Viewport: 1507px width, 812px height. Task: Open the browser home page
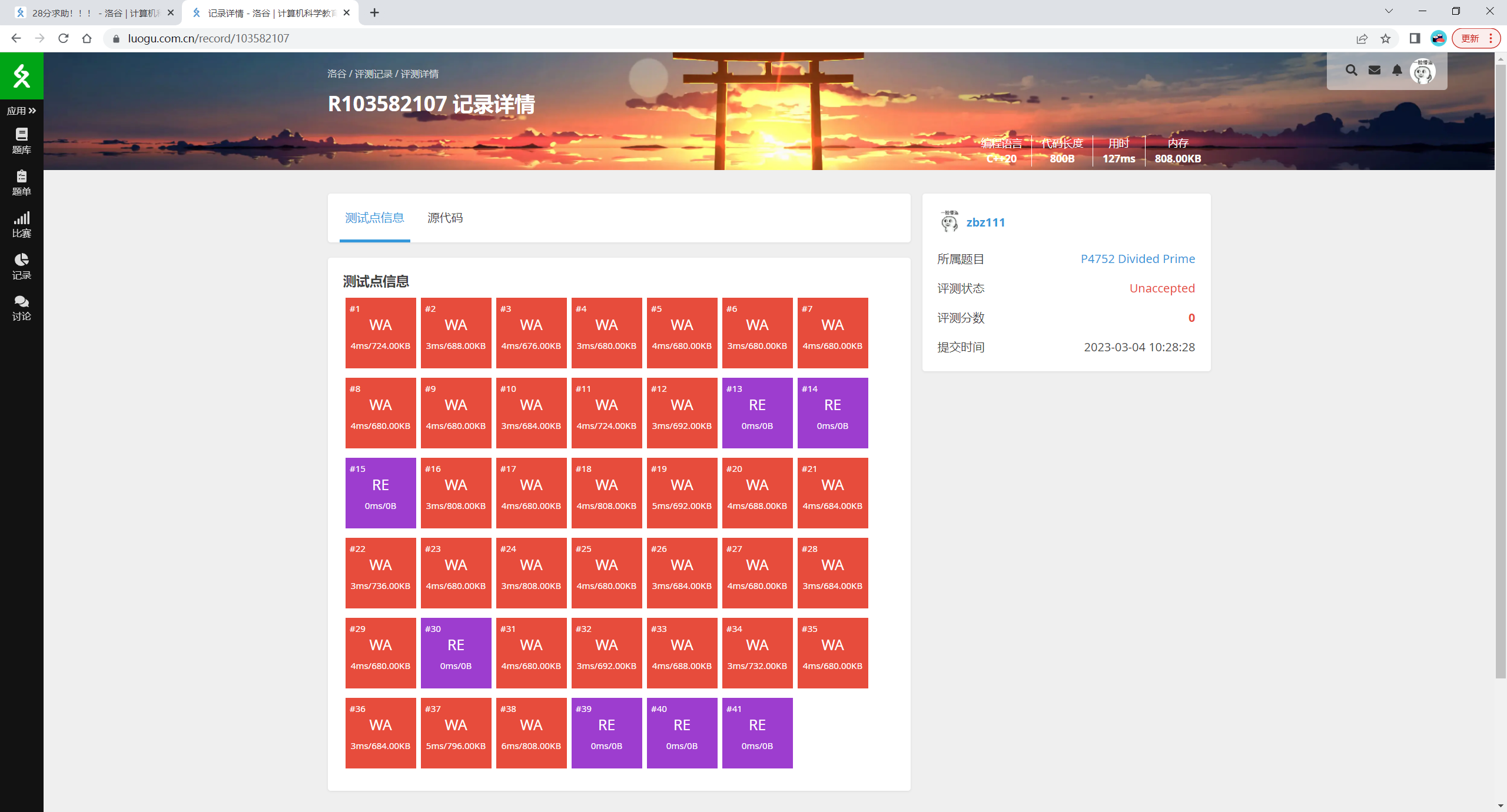(x=87, y=38)
